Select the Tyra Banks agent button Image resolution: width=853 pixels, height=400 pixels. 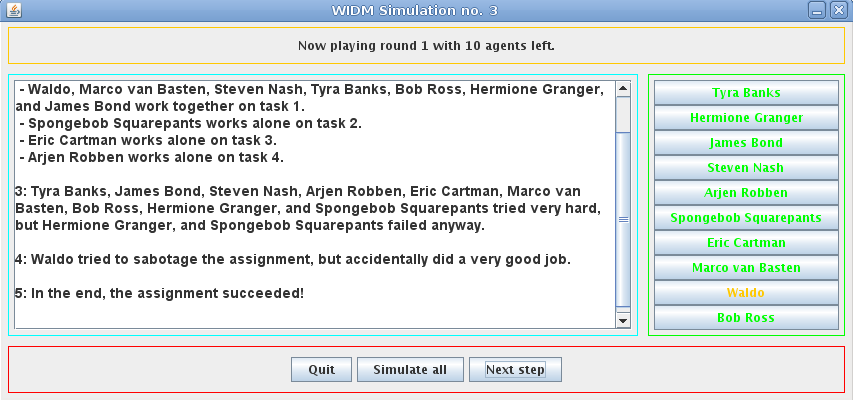pyautogui.click(x=746, y=93)
